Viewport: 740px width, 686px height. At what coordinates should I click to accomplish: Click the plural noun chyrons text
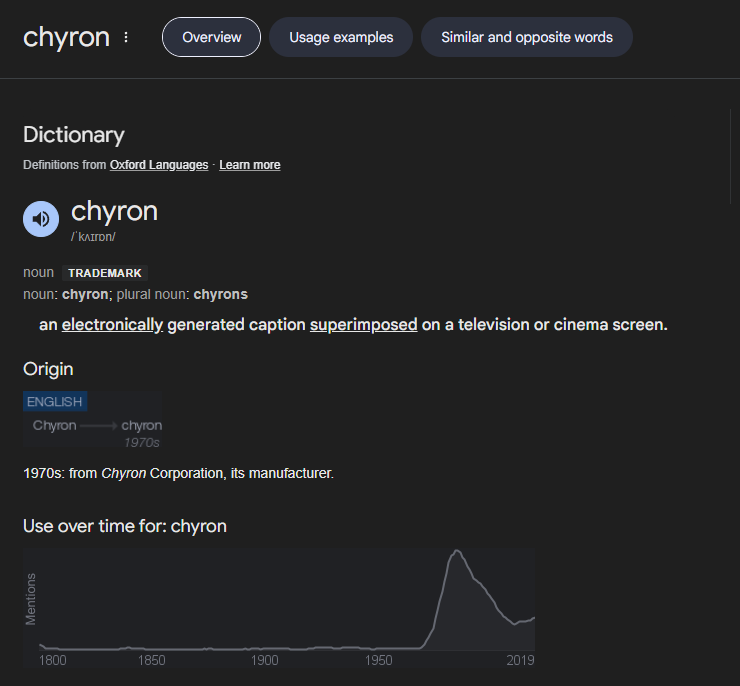click(x=220, y=294)
